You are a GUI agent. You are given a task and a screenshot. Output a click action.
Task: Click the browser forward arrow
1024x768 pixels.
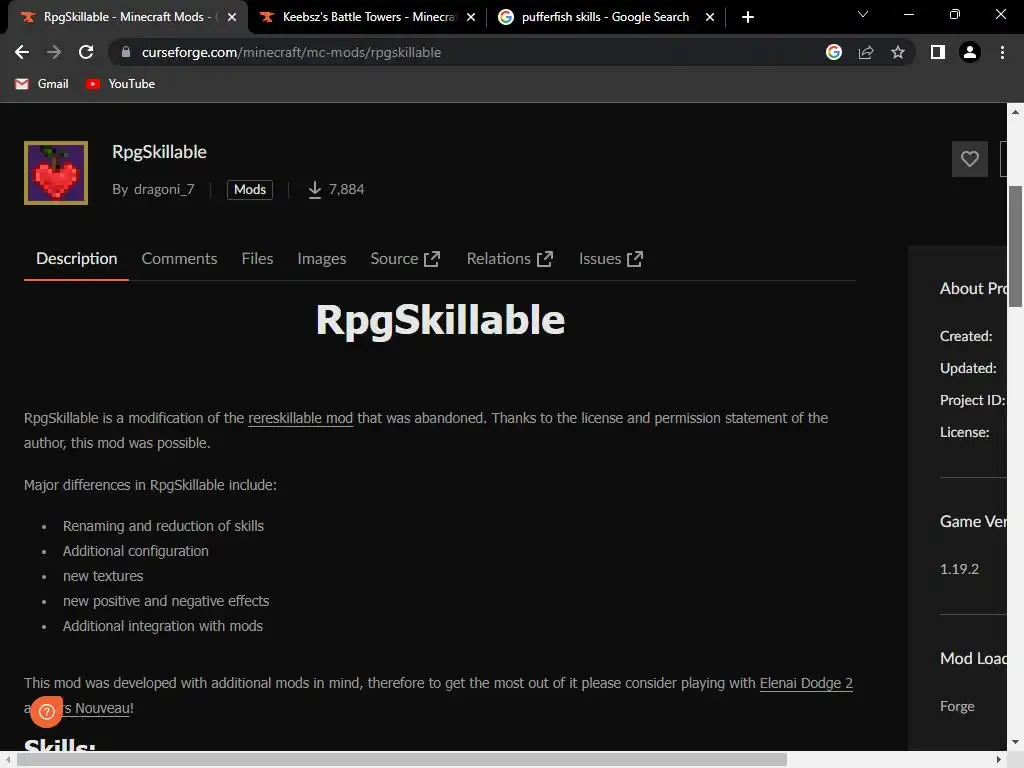[x=54, y=52]
